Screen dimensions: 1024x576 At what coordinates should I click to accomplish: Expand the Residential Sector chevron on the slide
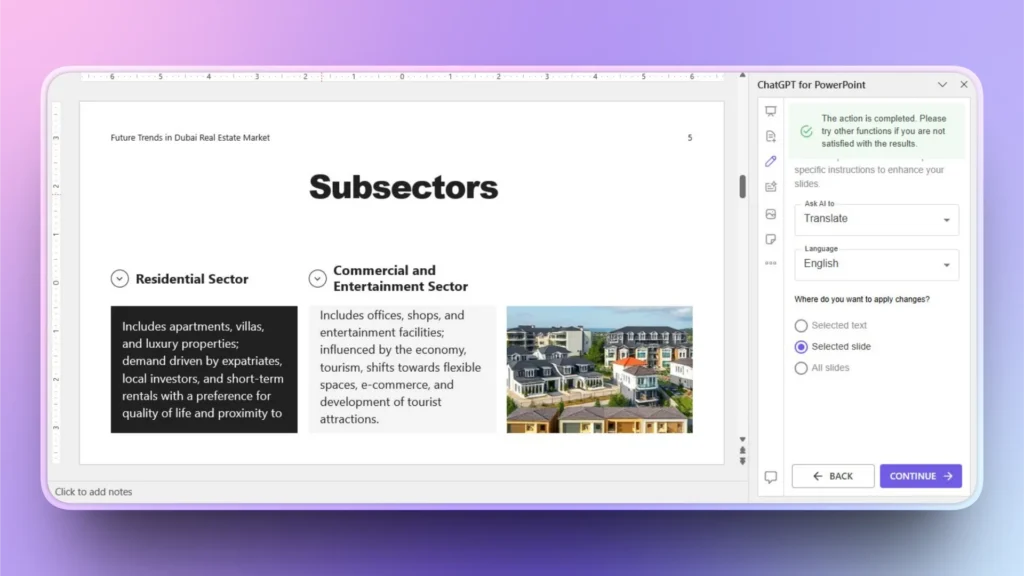[x=120, y=278]
